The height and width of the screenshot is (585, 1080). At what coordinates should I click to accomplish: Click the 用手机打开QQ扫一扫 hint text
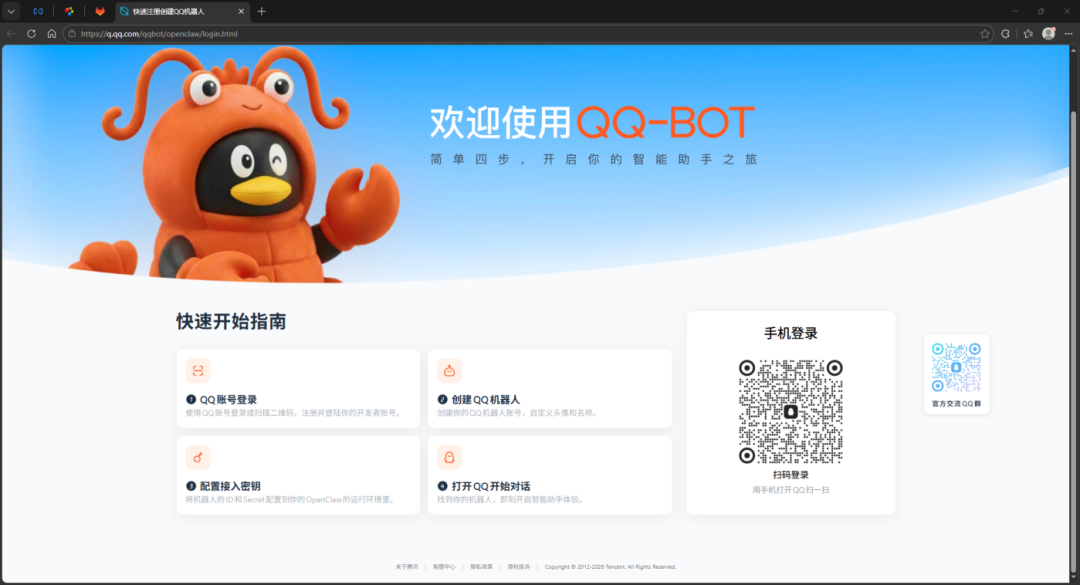click(x=791, y=490)
